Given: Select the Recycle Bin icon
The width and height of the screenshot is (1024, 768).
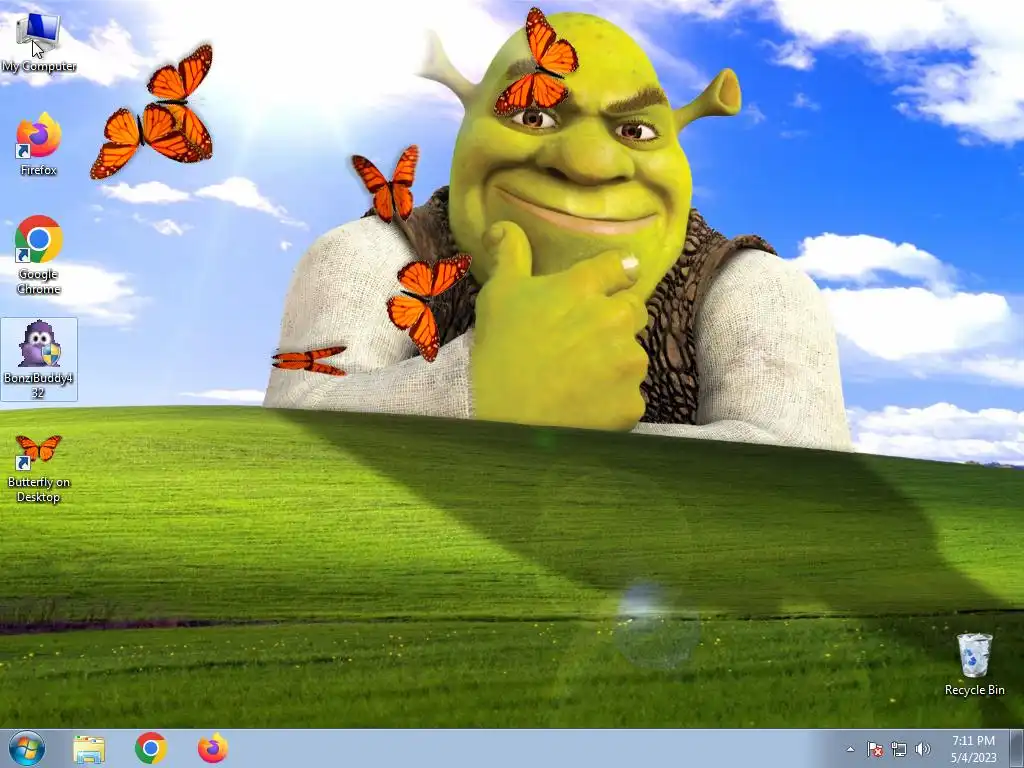Looking at the screenshot, I should 974,664.
